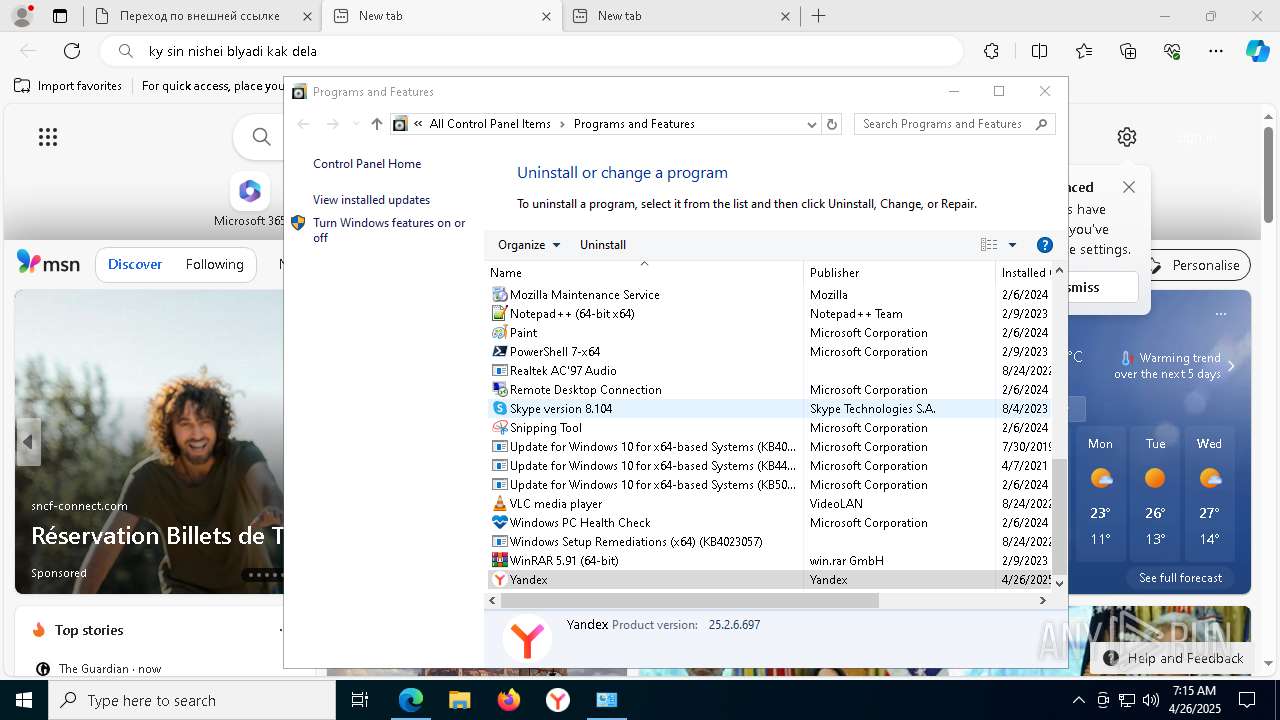Open Edge favorites star icon
The image size is (1280, 720).
1084,51
